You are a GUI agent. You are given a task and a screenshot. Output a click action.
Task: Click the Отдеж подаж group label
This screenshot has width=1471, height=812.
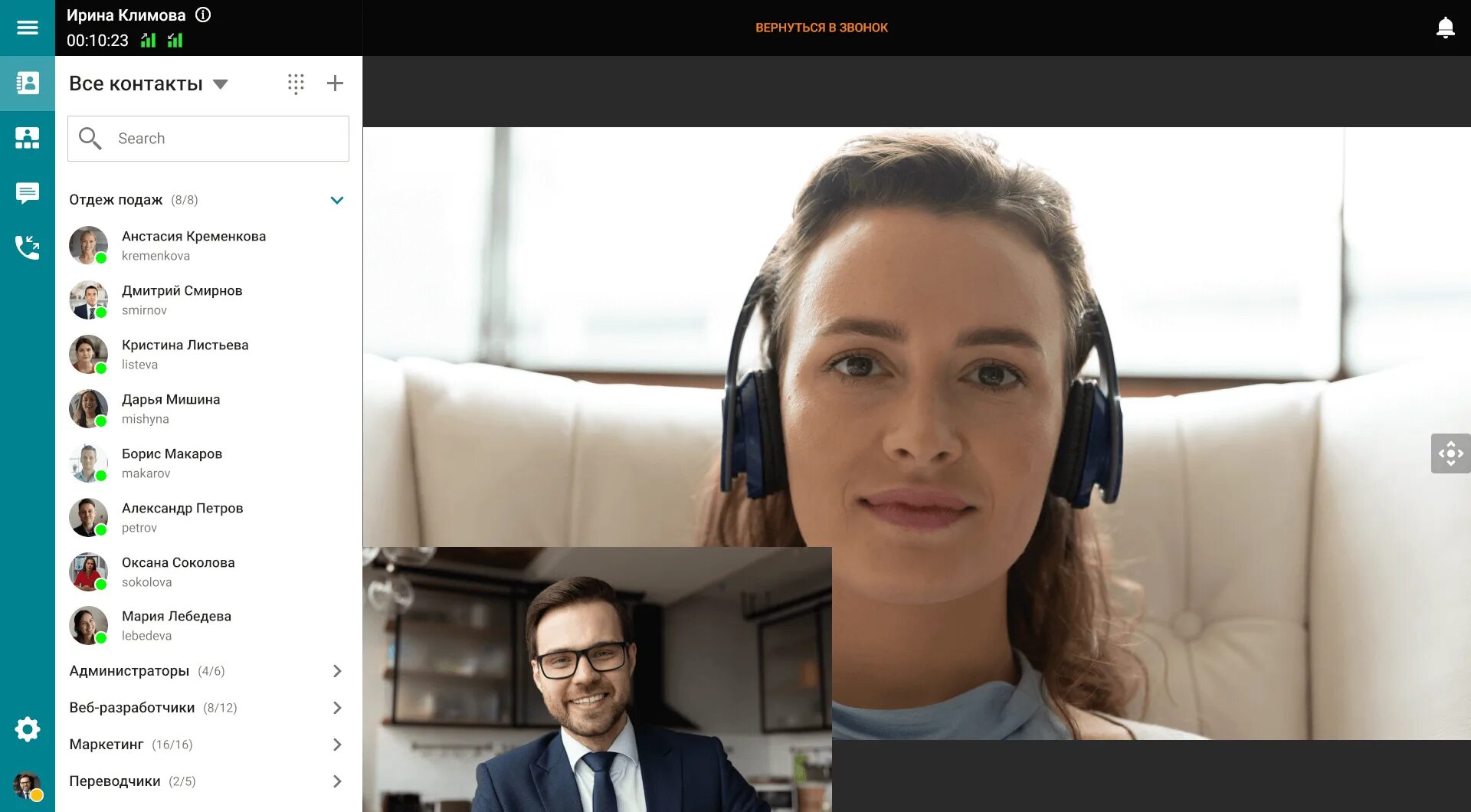pos(116,200)
